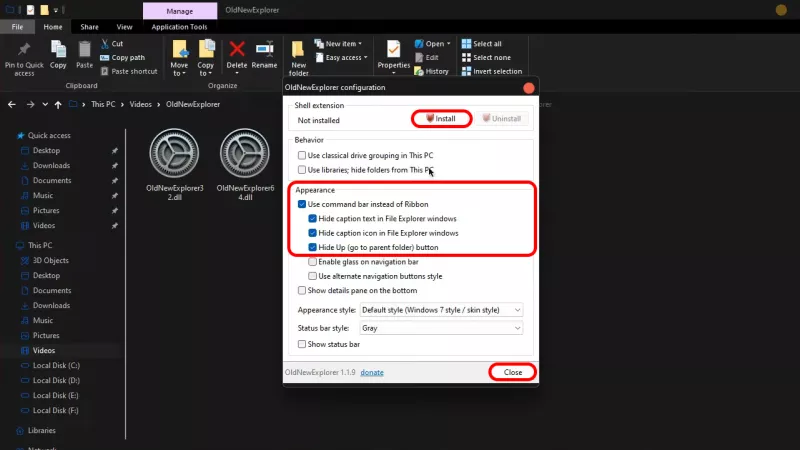Open Pictures under Quick access

coord(46,210)
